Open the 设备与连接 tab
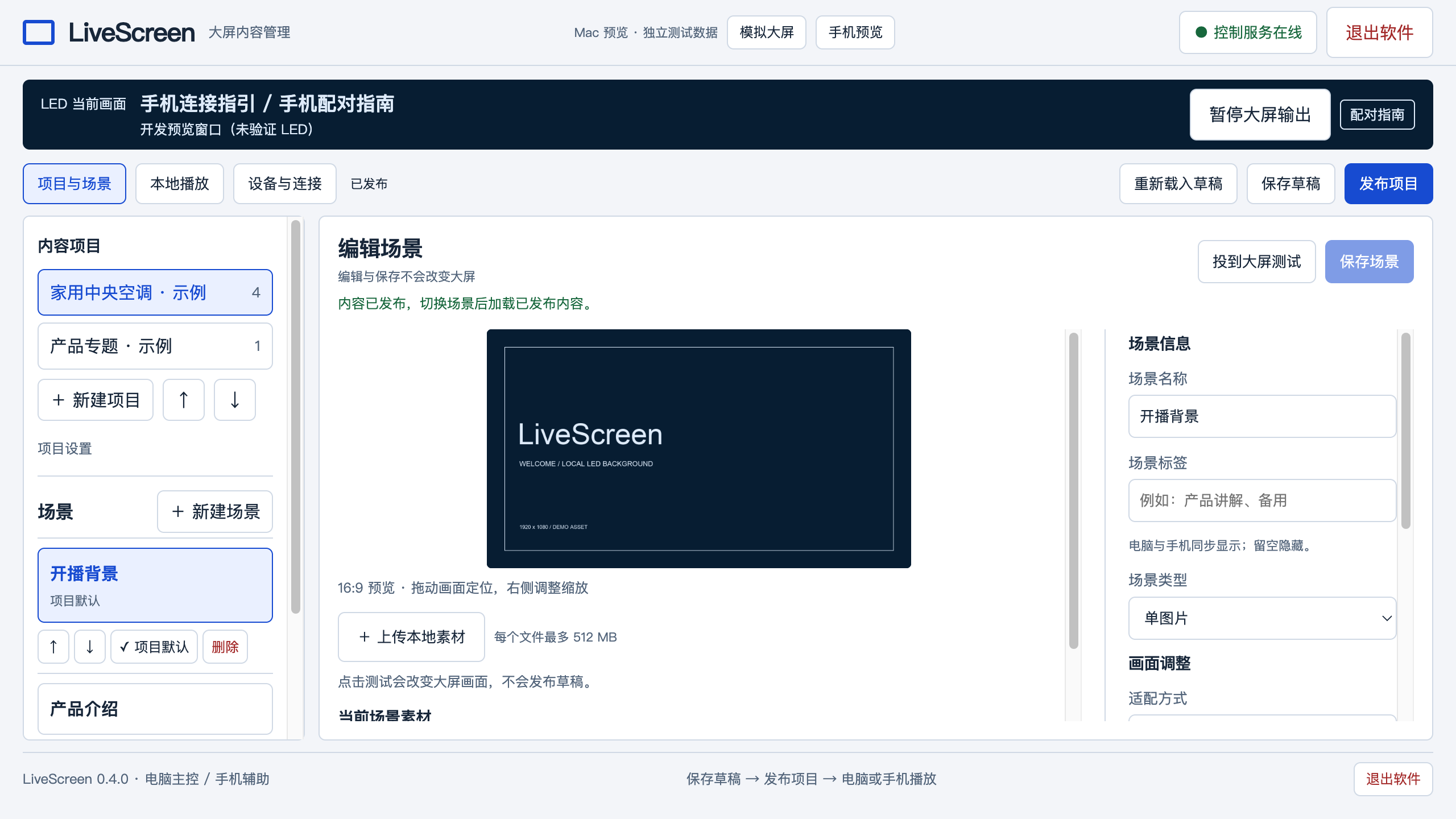Image resolution: width=1456 pixels, height=819 pixels. coord(285,184)
